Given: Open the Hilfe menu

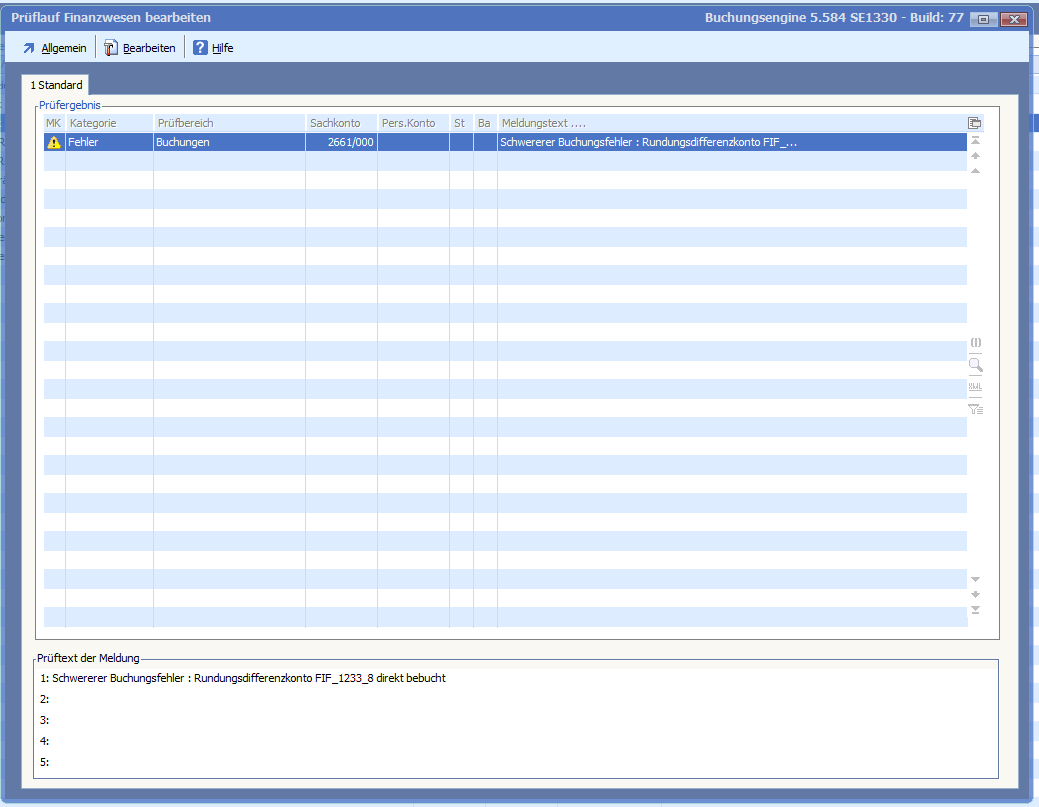Looking at the screenshot, I should pos(213,48).
